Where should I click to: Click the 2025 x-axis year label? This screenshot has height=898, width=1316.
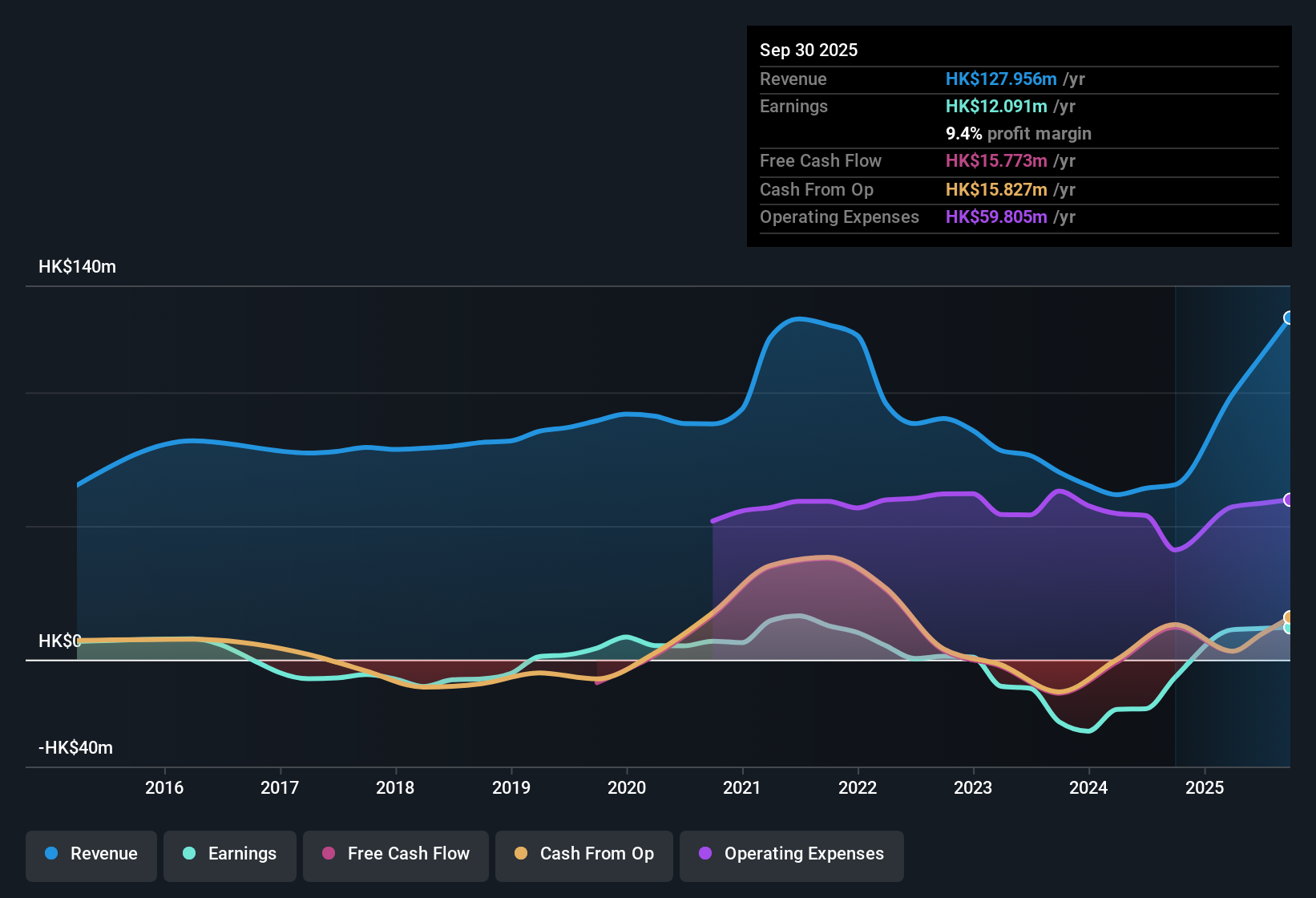coord(1205,788)
